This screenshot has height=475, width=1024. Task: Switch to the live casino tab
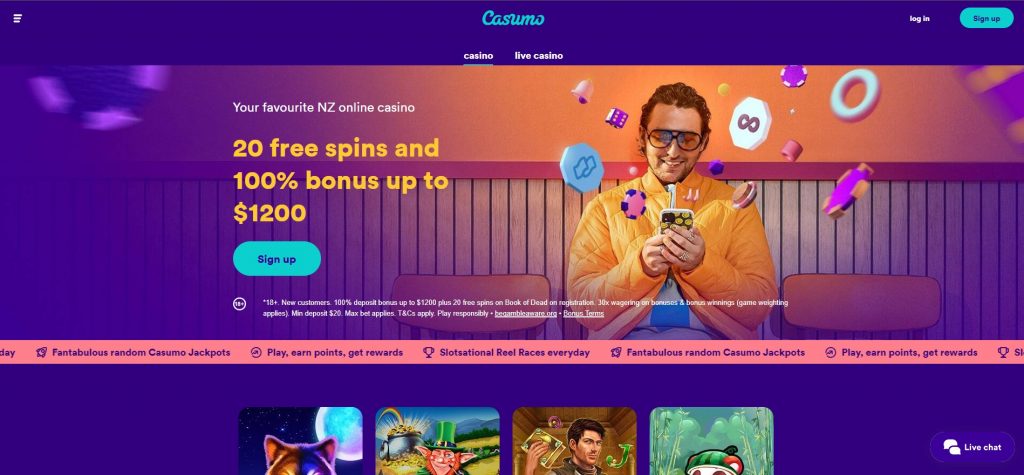pyautogui.click(x=539, y=56)
